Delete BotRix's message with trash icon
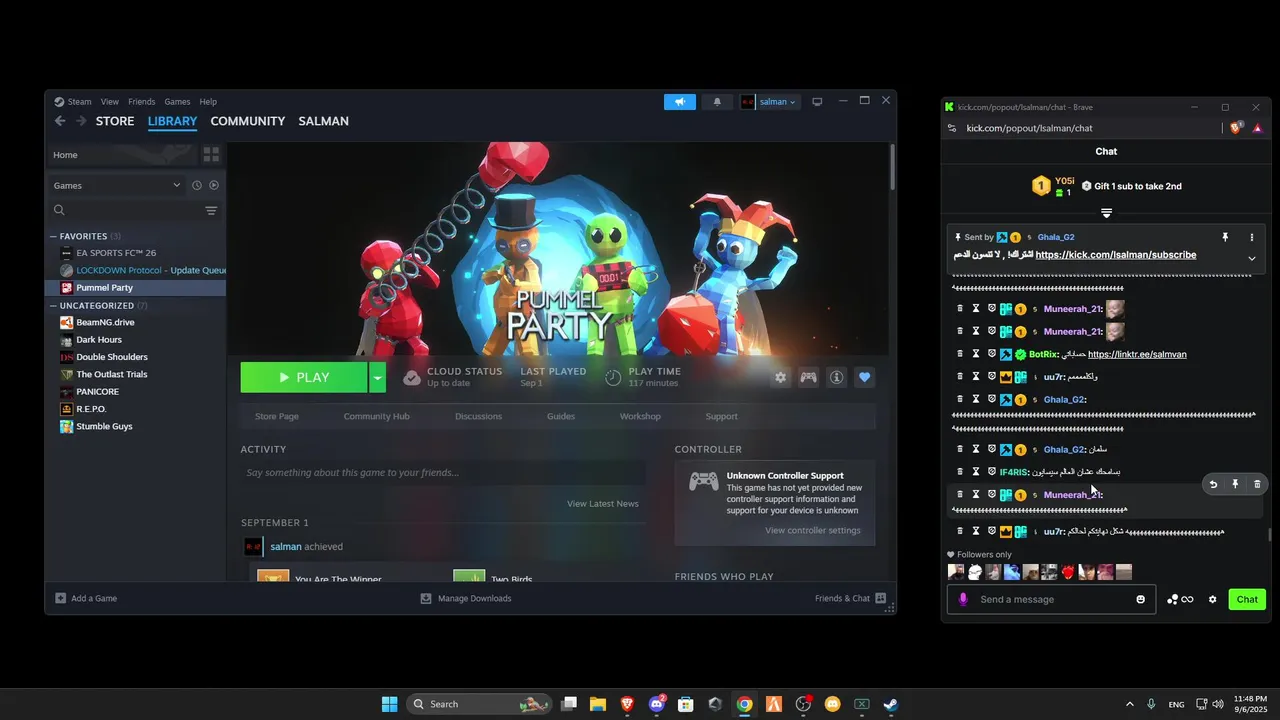 [x=960, y=354]
